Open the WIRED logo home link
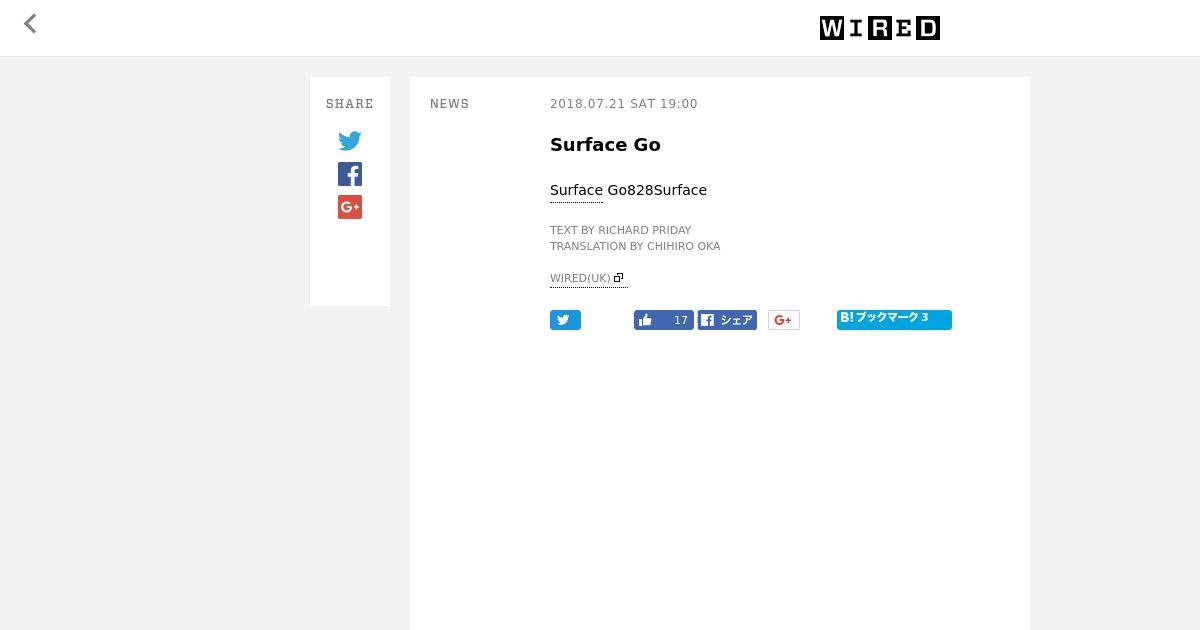This screenshot has height=630, width=1200. (x=879, y=28)
